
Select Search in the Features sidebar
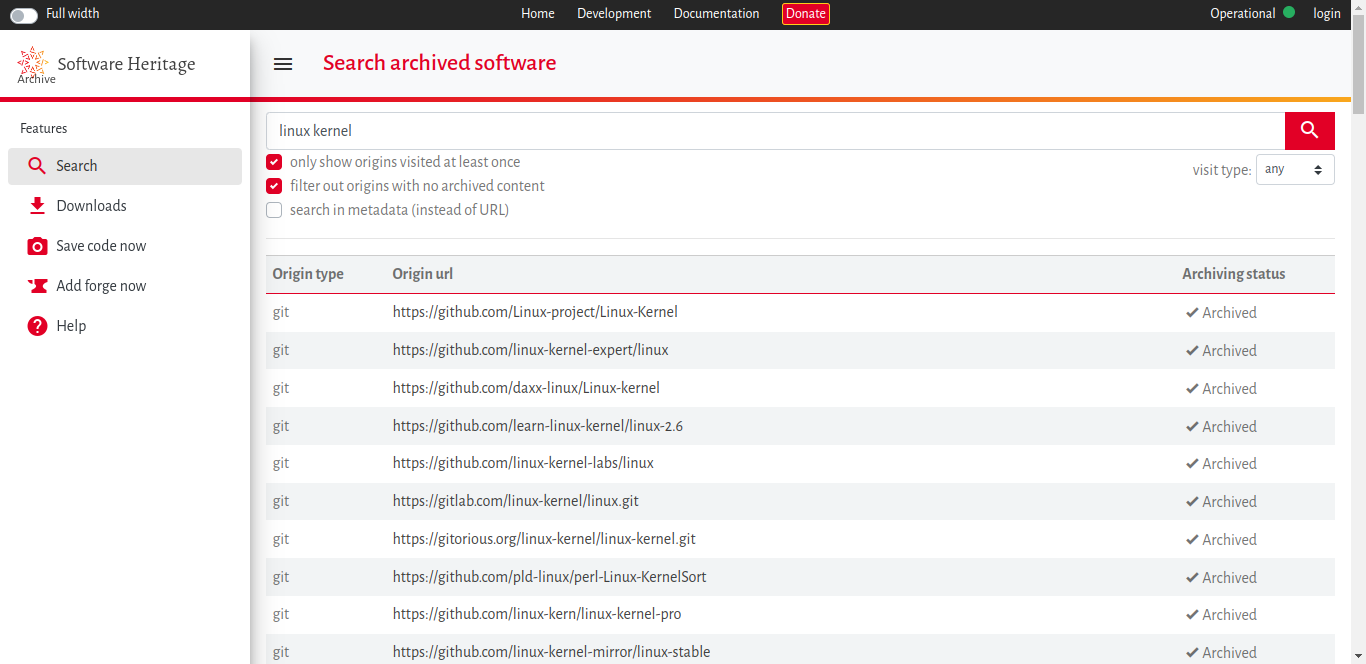point(125,166)
